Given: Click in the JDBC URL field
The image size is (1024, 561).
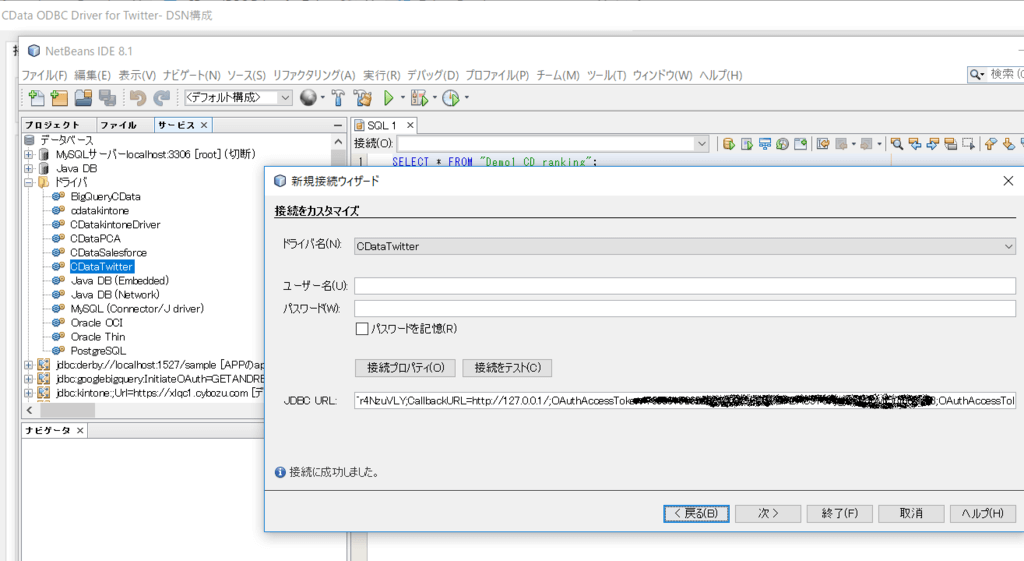Looking at the screenshot, I should [x=684, y=400].
